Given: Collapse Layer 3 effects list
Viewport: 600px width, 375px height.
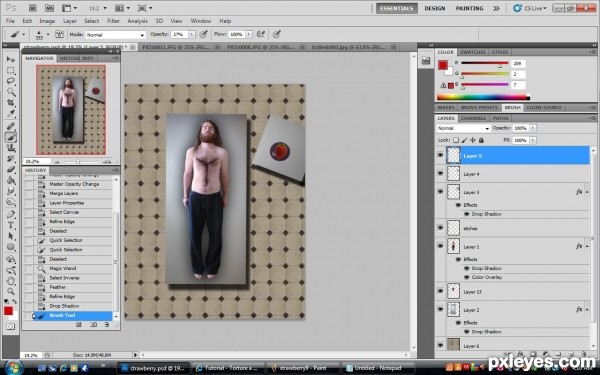Looking at the screenshot, I should [587, 192].
